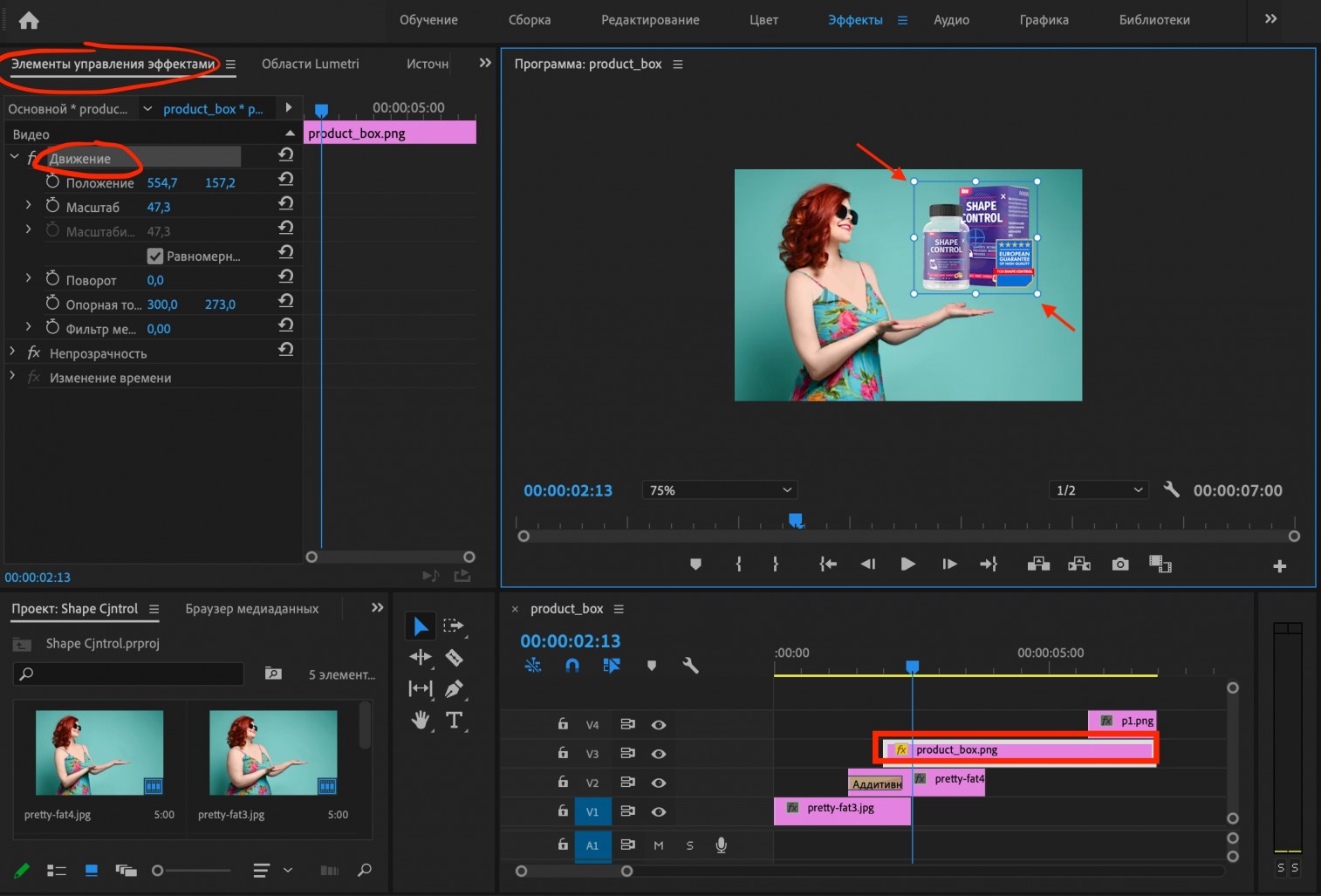Expand the Opacity effect
This screenshot has height=896, width=1321.
(x=12, y=351)
